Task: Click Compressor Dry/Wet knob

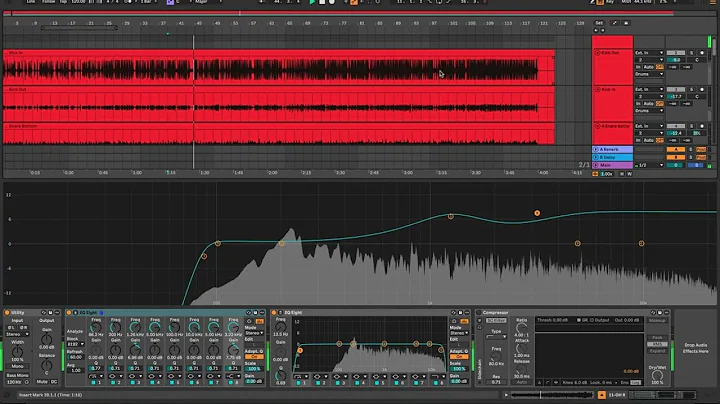Action: pyautogui.click(x=657, y=375)
